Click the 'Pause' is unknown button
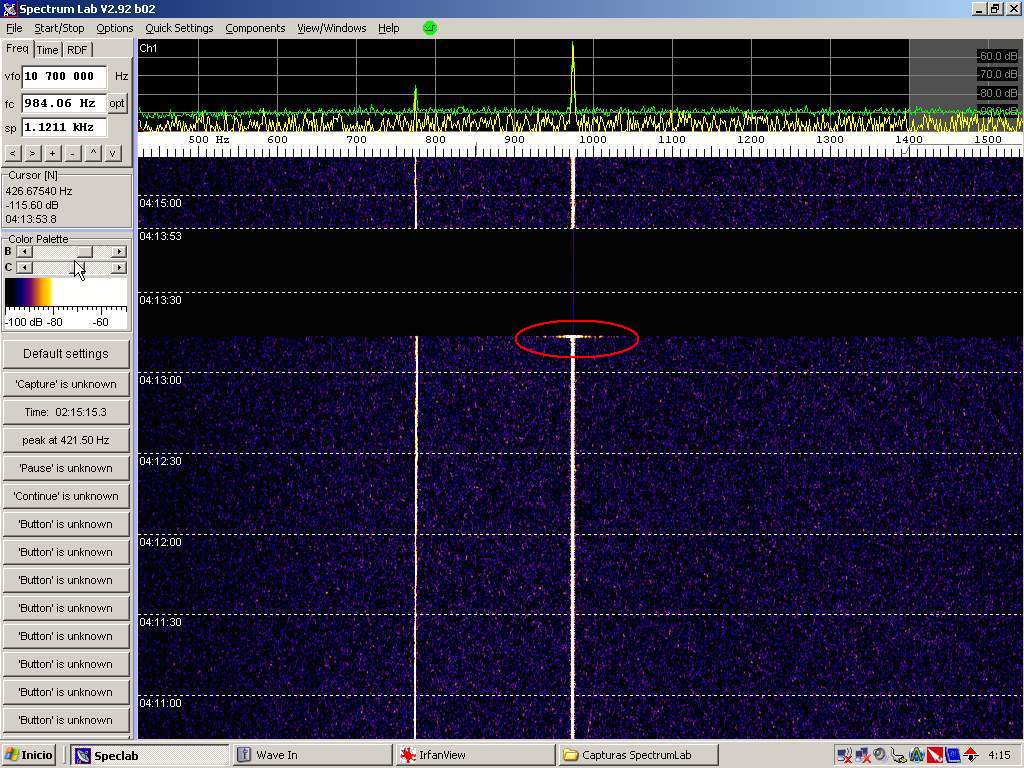 [66, 468]
